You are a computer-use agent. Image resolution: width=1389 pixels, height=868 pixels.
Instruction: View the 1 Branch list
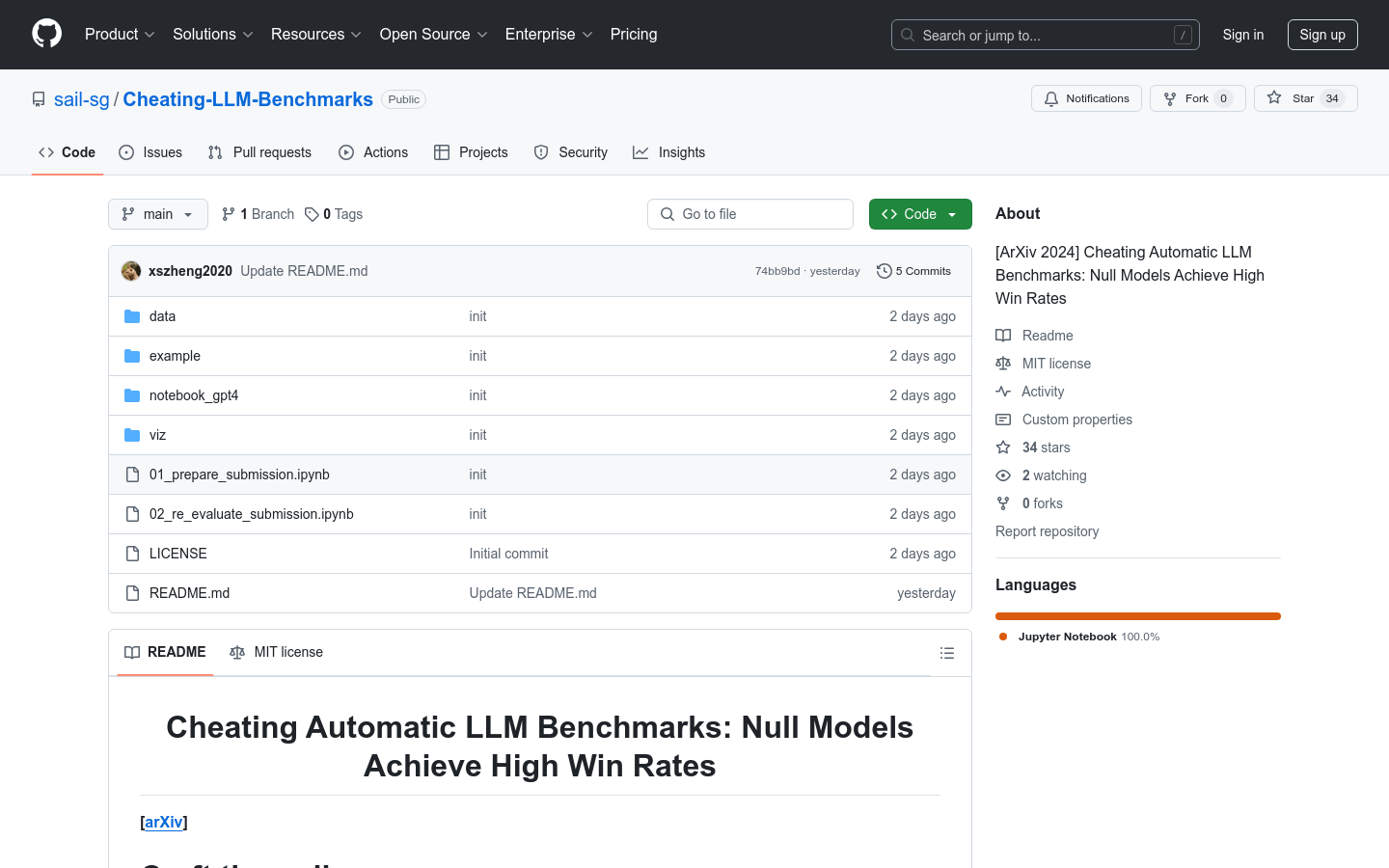(259, 214)
